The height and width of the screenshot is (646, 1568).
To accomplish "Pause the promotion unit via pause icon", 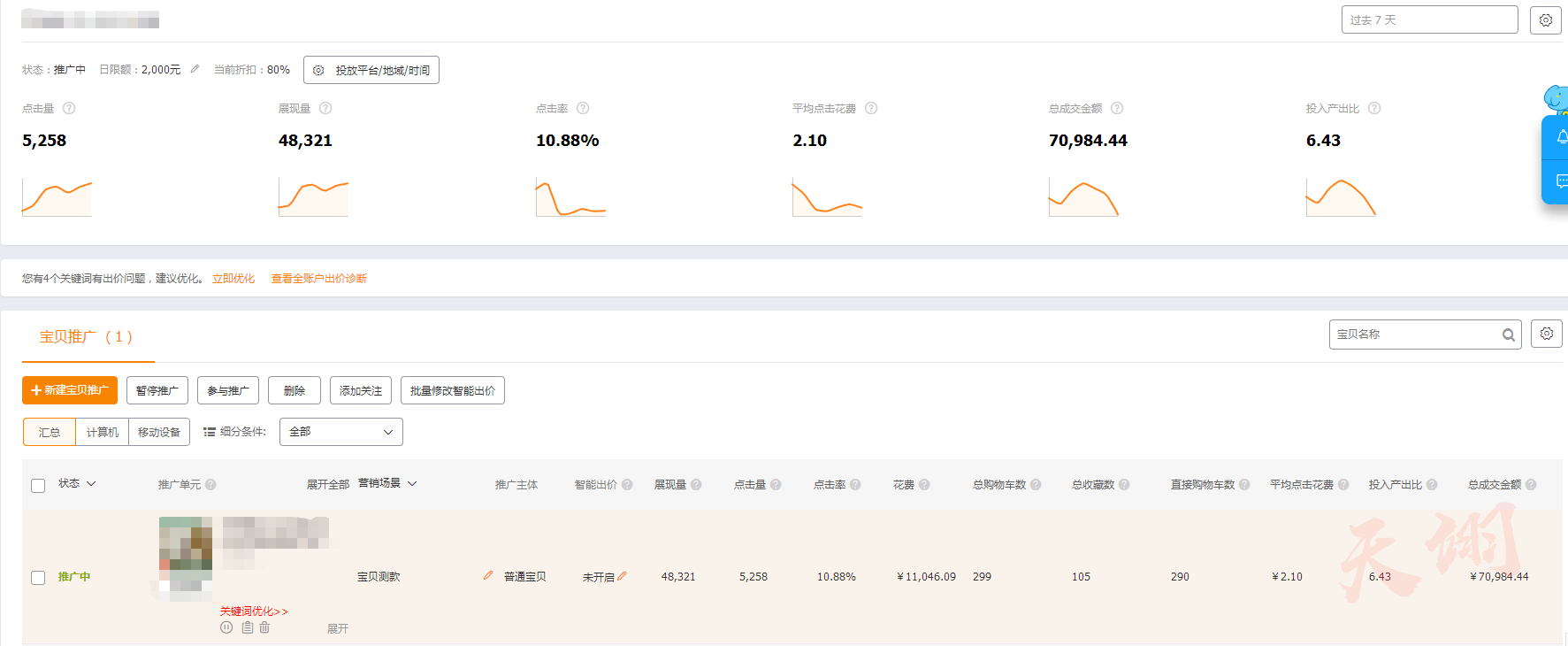I will pos(226,627).
